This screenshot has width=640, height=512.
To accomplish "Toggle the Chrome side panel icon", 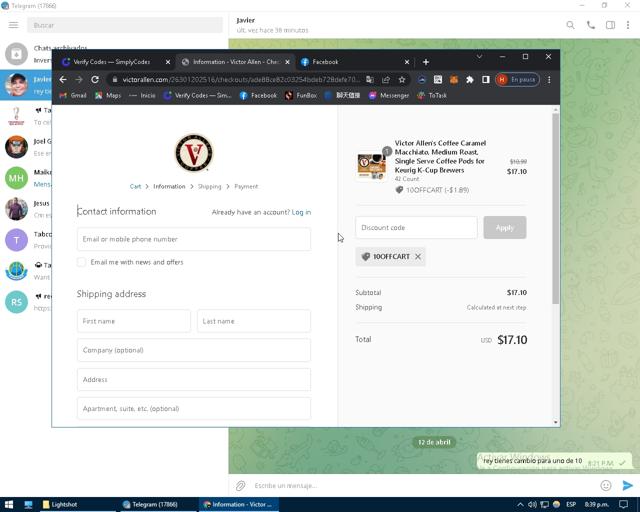I will 485,80.
